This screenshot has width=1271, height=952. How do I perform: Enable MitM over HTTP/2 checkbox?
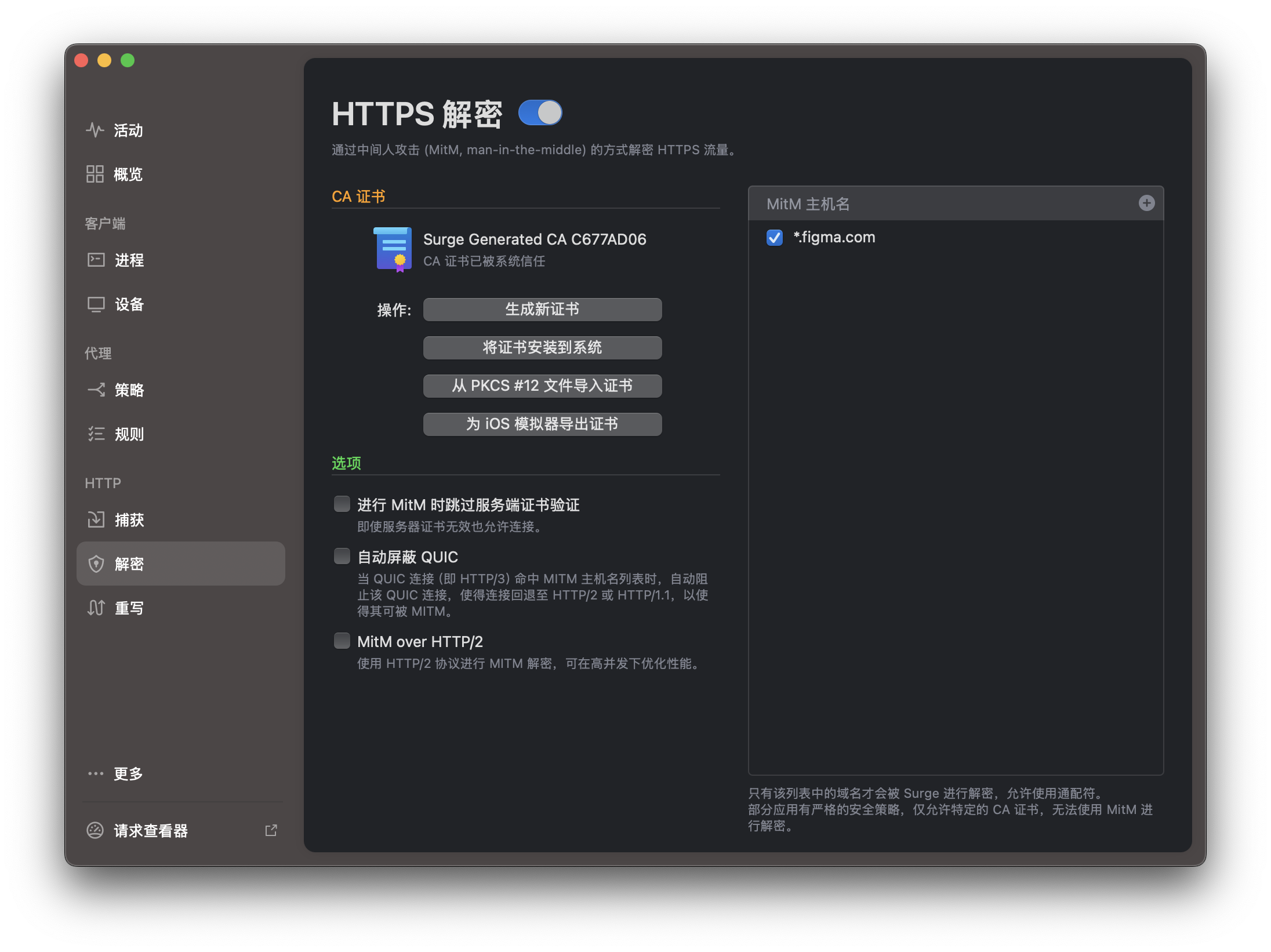(x=342, y=641)
